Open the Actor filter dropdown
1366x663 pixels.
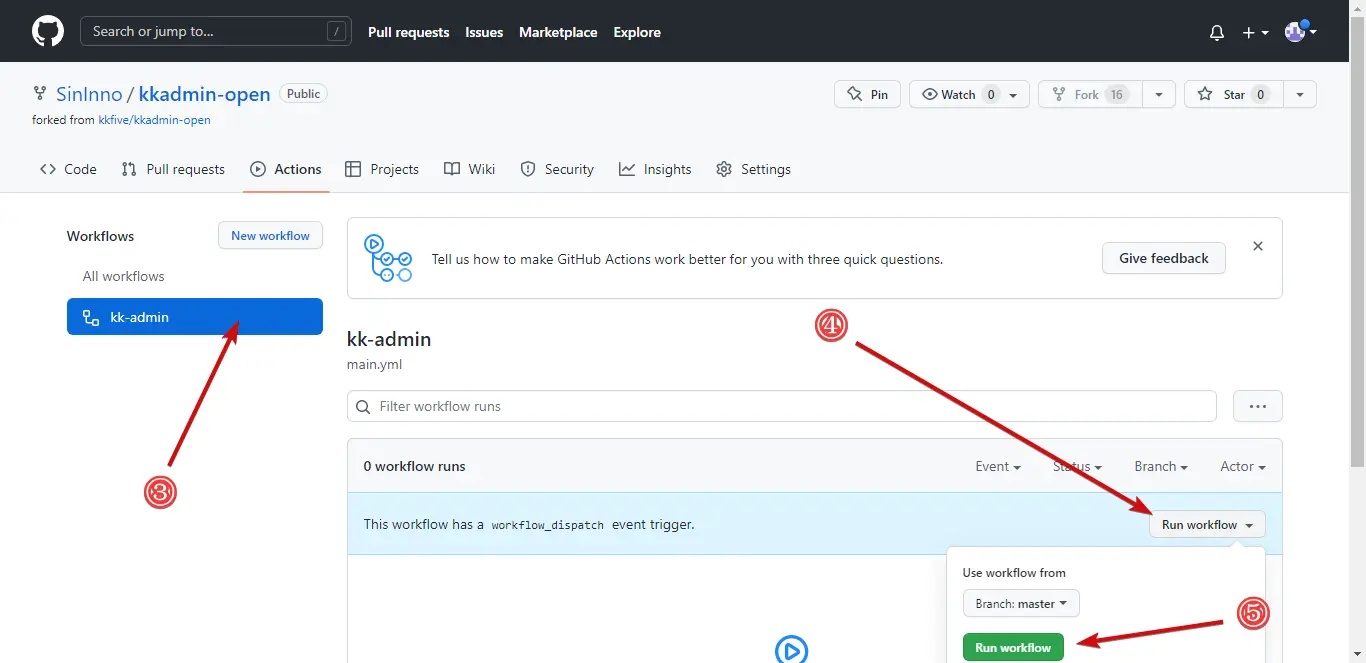tap(1243, 466)
